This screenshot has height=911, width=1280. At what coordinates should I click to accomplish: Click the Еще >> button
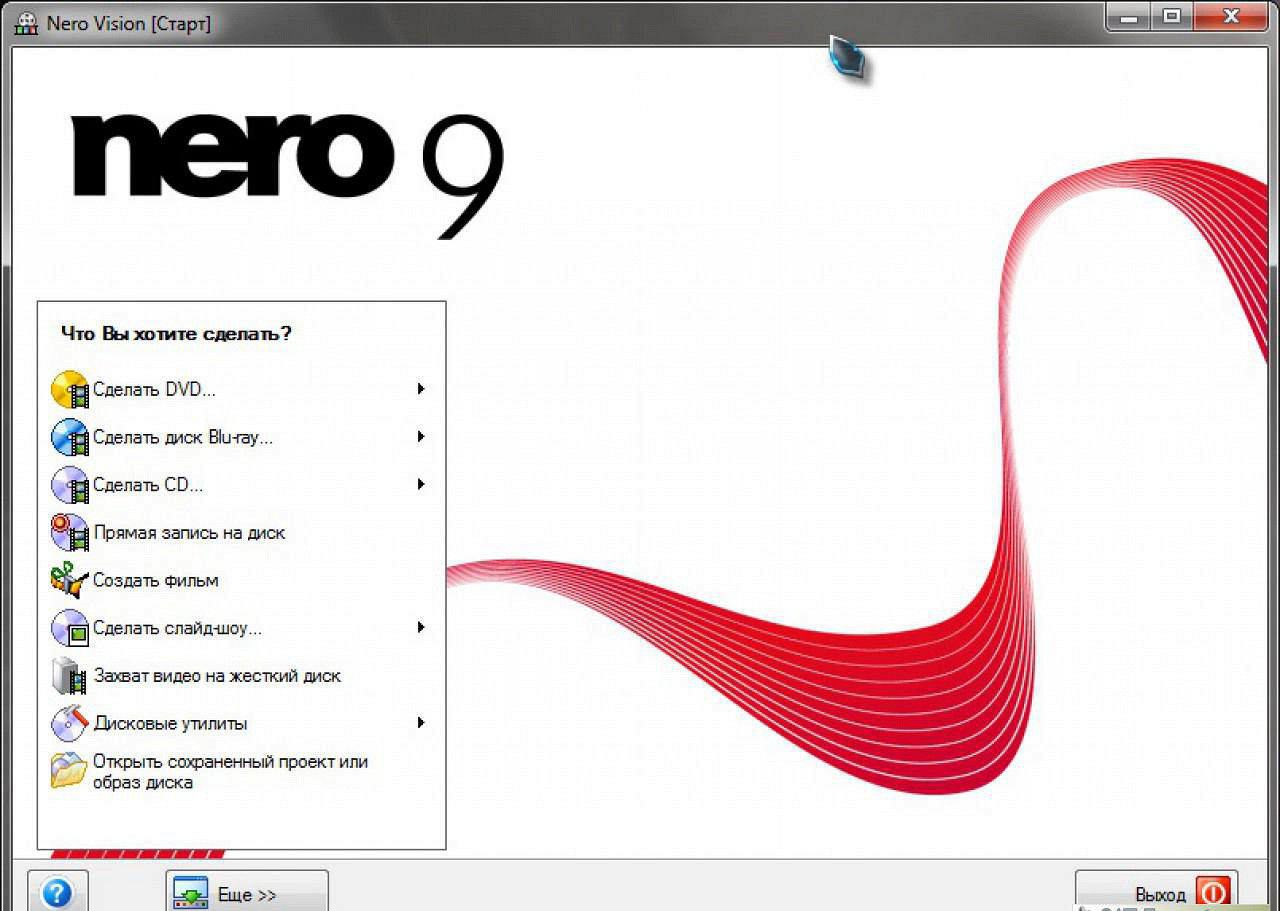click(247, 891)
